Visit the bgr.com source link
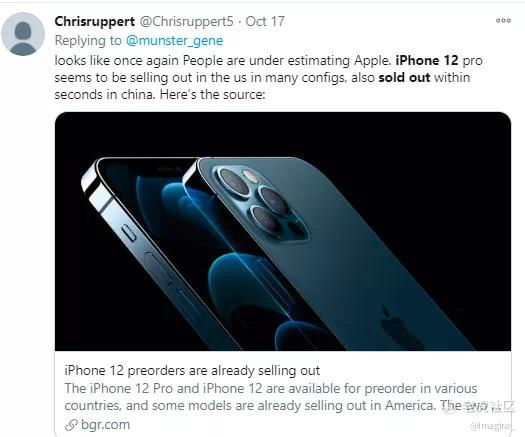Image resolution: width=525 pixels, height=437 pixels. click(x=105, y=425)
